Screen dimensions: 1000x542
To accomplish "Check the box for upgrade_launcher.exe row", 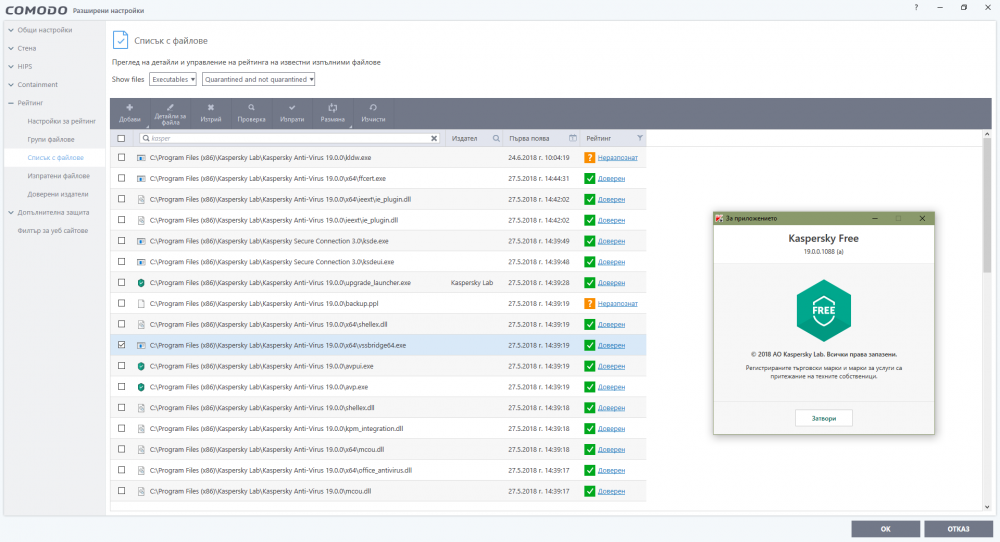I will [121, 282].
